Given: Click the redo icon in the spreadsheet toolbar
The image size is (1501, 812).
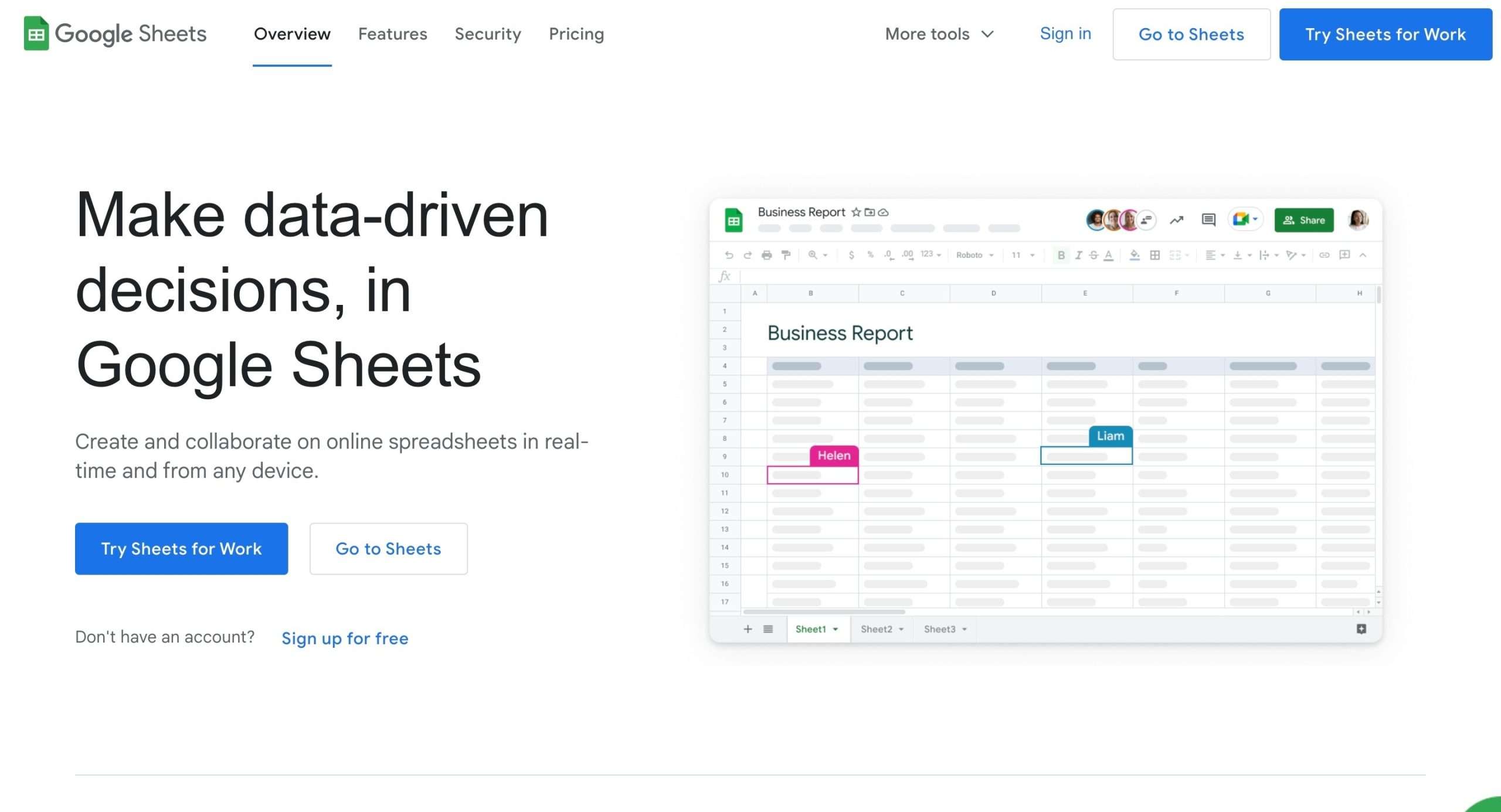Looking at the screenshot, I should click(748, 255).
